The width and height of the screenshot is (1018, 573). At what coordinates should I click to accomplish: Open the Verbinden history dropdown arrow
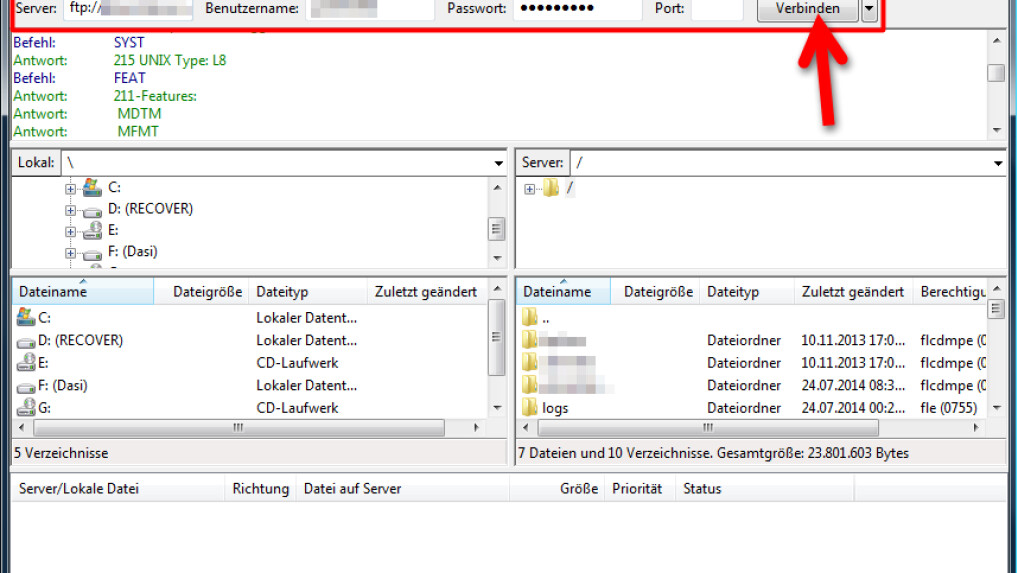click(x=869, y=9)
